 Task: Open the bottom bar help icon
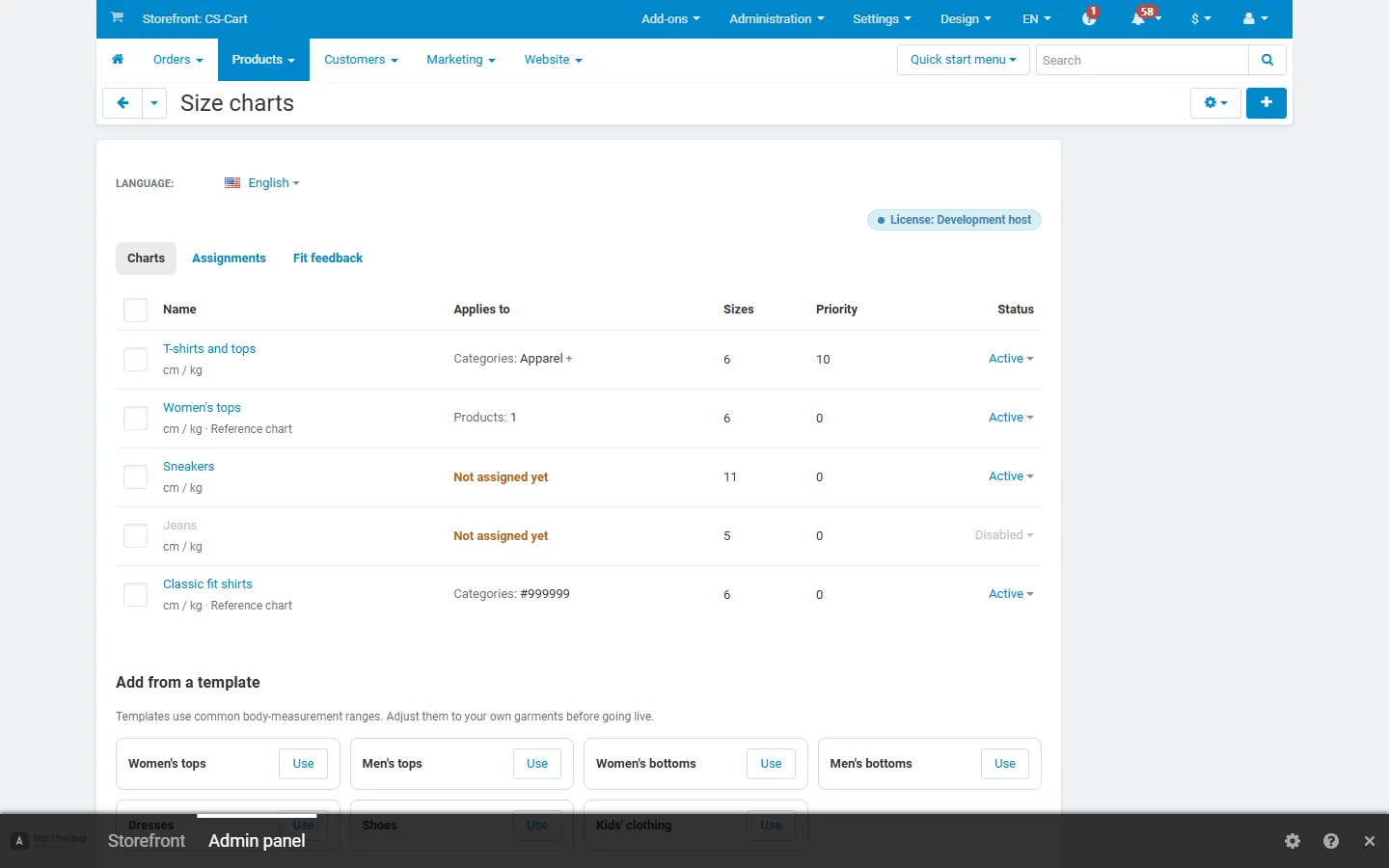coord(1331,841)
